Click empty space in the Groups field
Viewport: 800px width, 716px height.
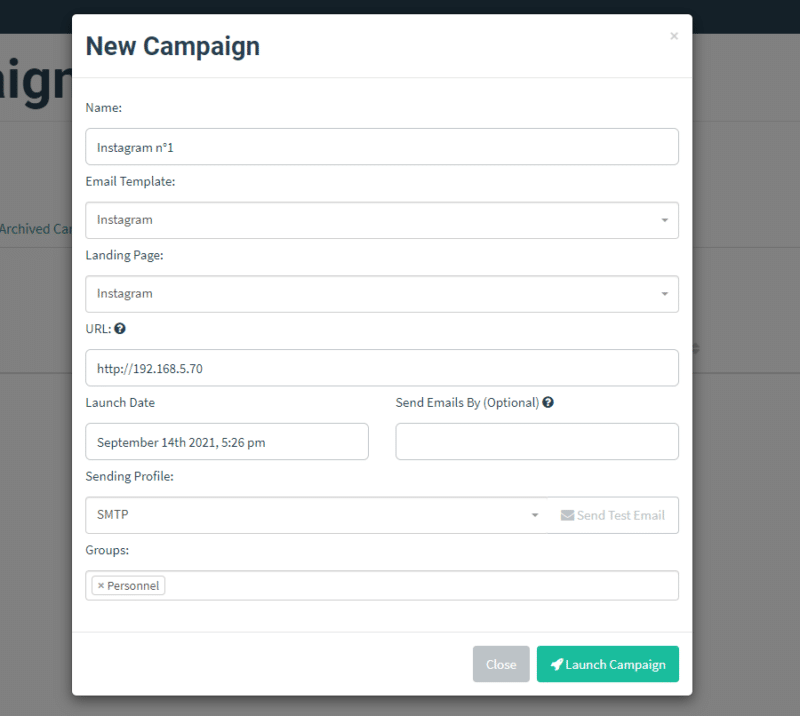[420, 586]
